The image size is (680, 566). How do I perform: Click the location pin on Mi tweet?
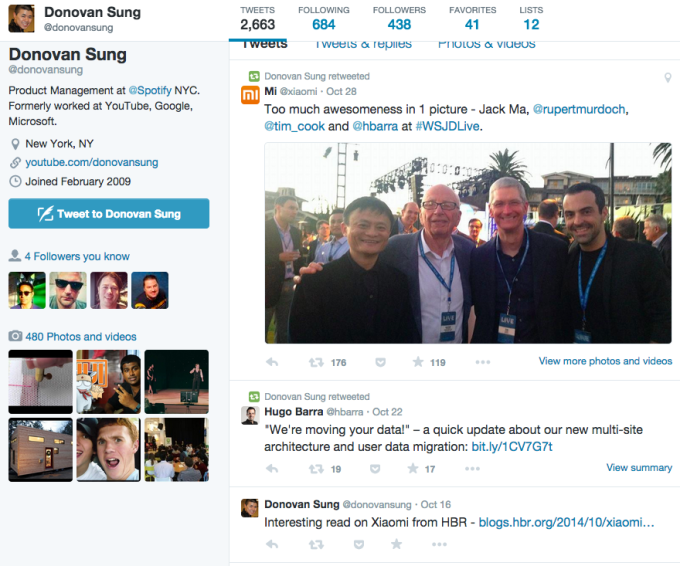tap(668, 78)
